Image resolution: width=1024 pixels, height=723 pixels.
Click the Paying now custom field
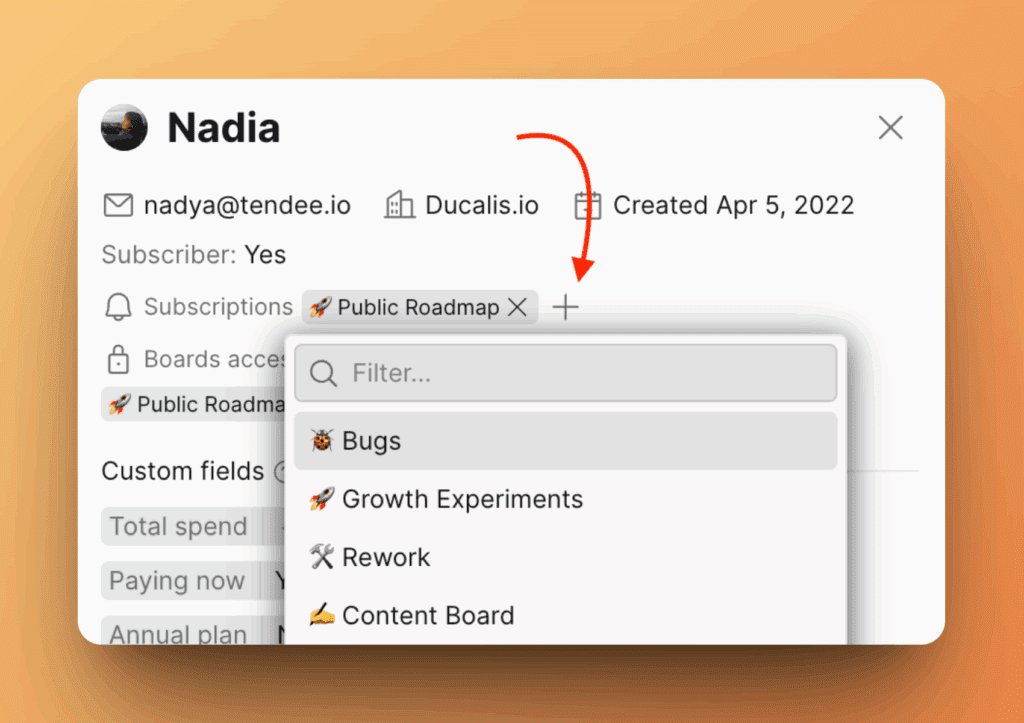pos(177,580)
